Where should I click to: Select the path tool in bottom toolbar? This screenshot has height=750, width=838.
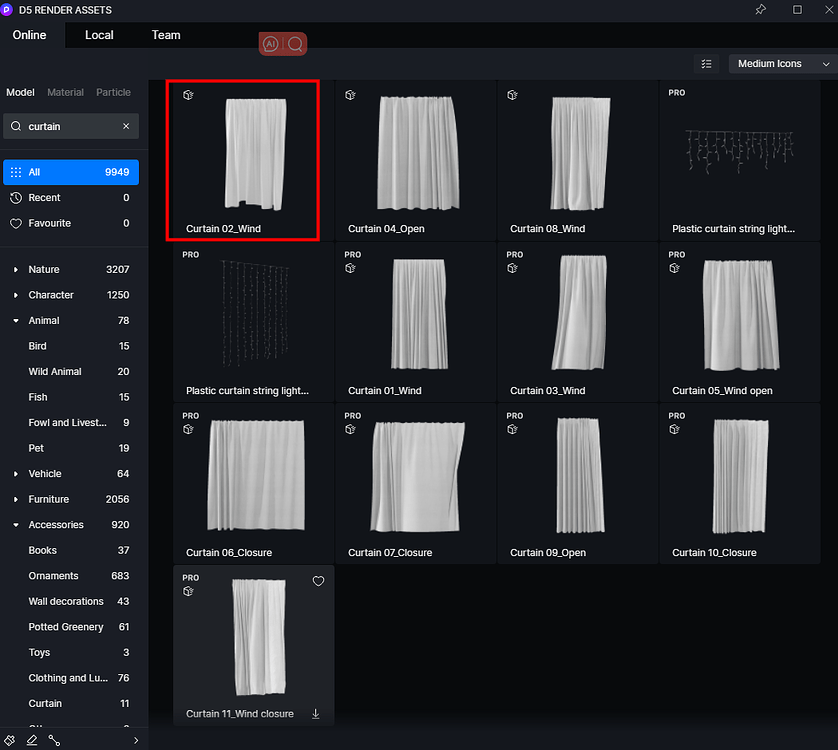pos(55,740)
